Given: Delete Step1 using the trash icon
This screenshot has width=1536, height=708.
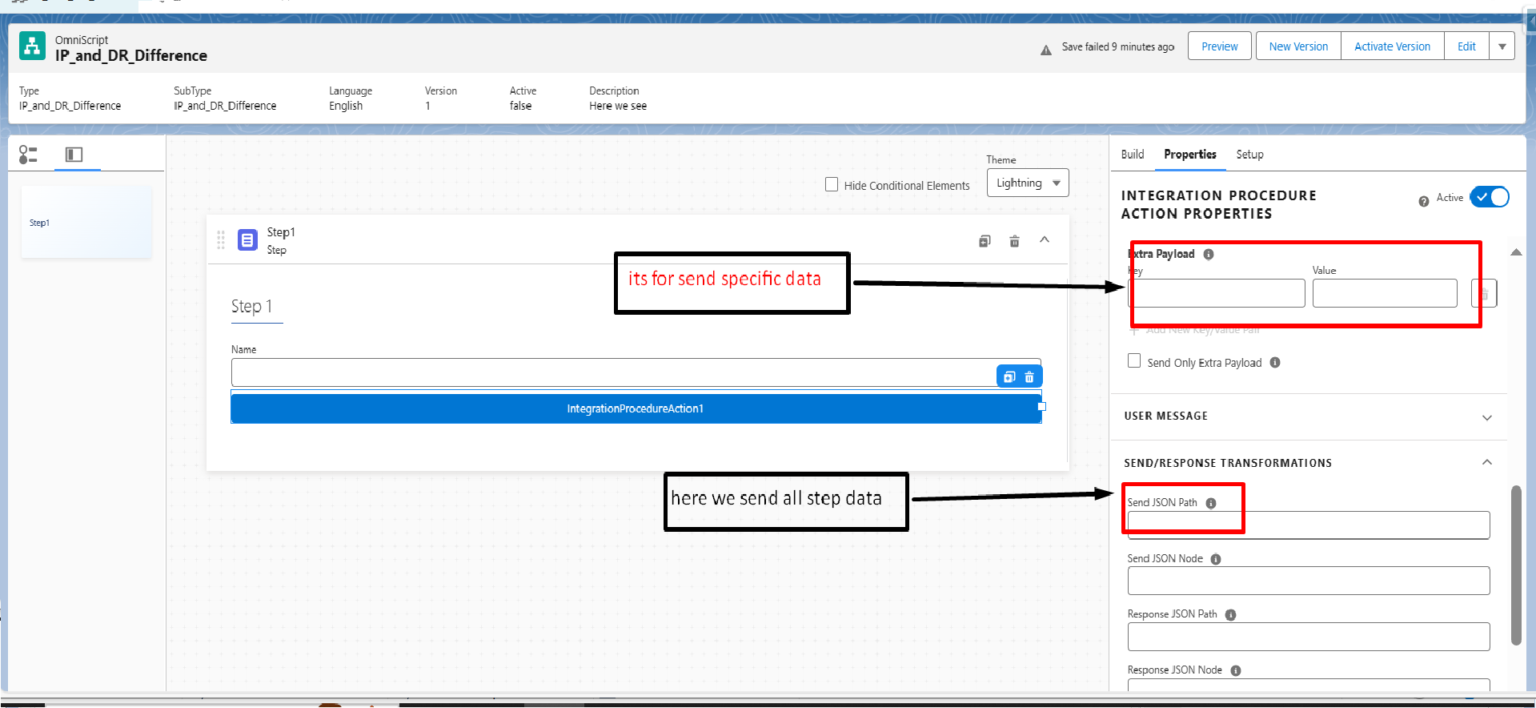Looking at the screenshot, I should click(x=1014, y=240).
